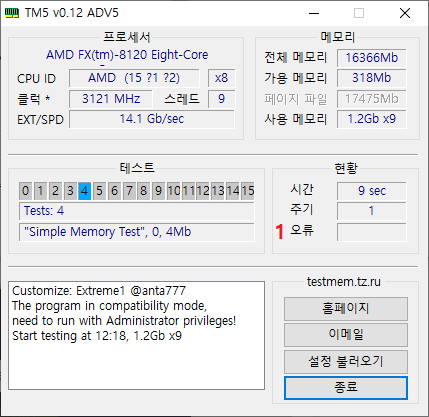
Task: Select test box number 14
Action: pos(233,191)
